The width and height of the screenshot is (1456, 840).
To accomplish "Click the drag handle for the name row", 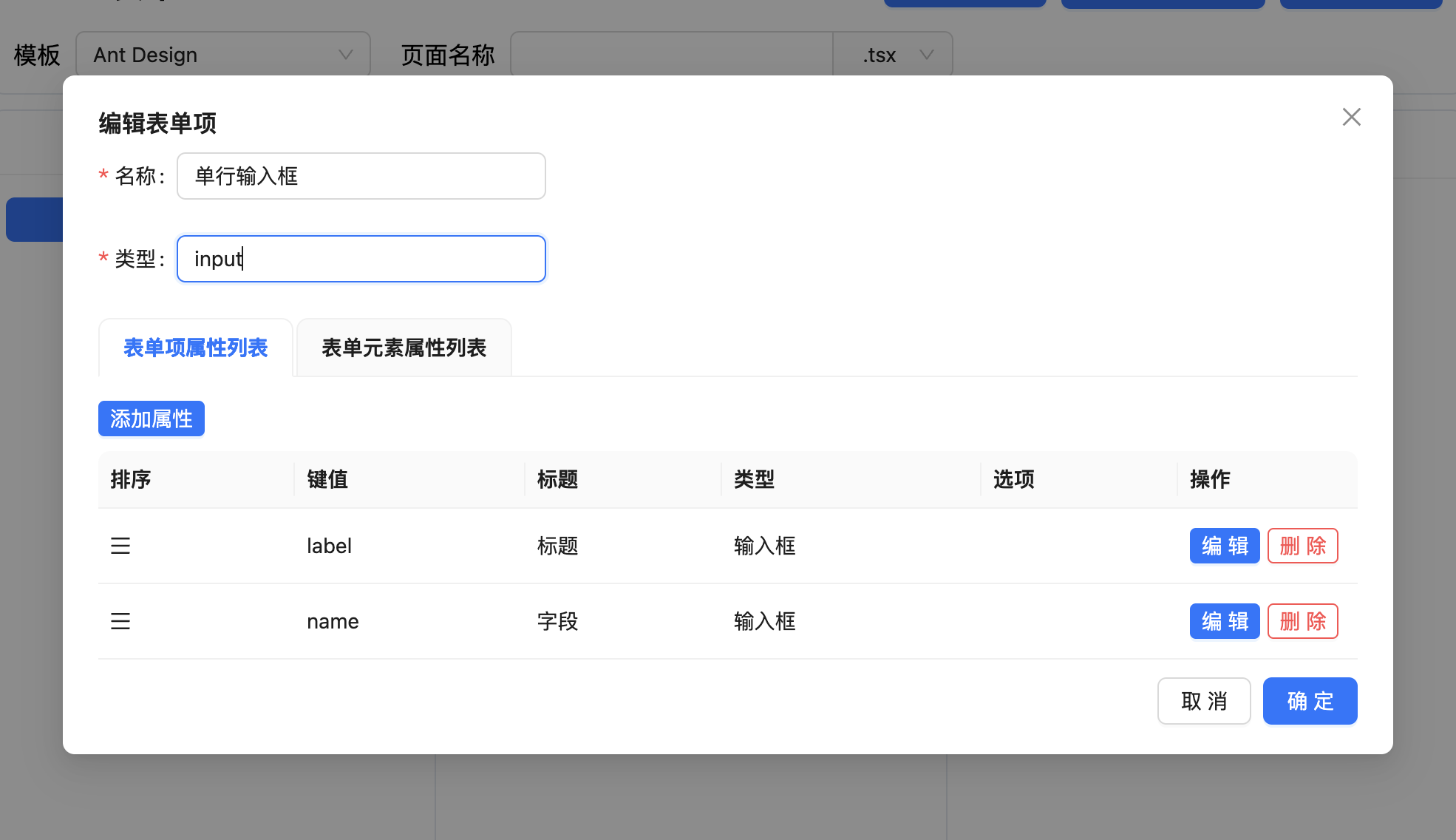I will pyautogui.click(x=120, y=621).
